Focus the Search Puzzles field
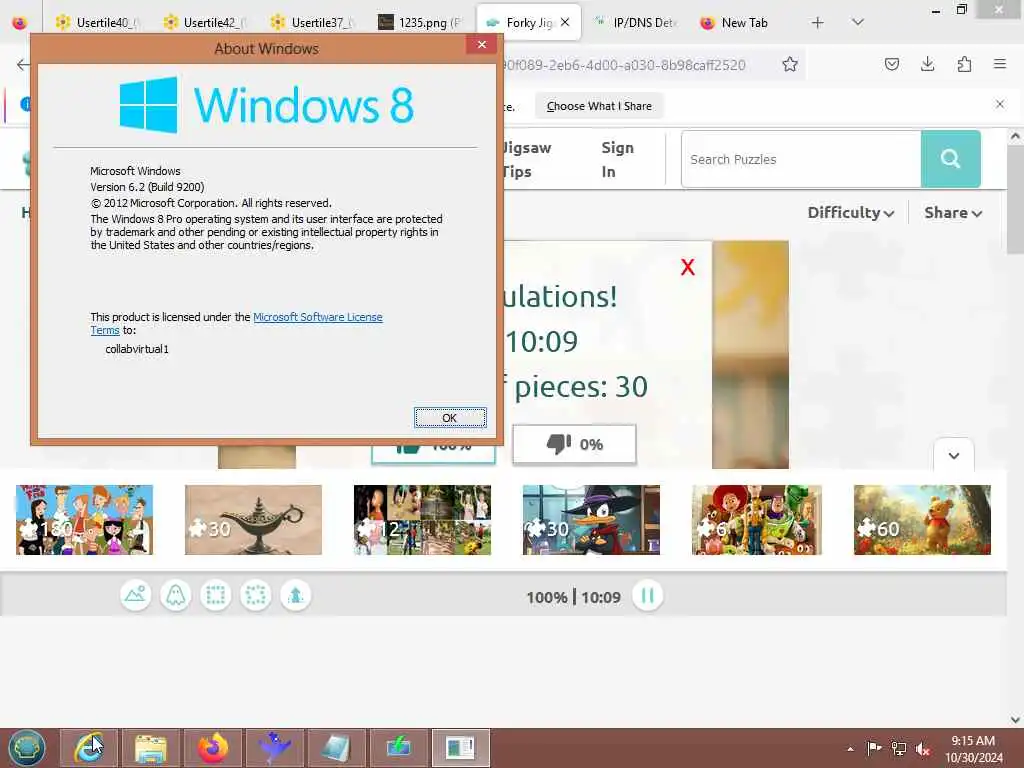The height and width of the screenshot is (768, 1024). [801, 159]
